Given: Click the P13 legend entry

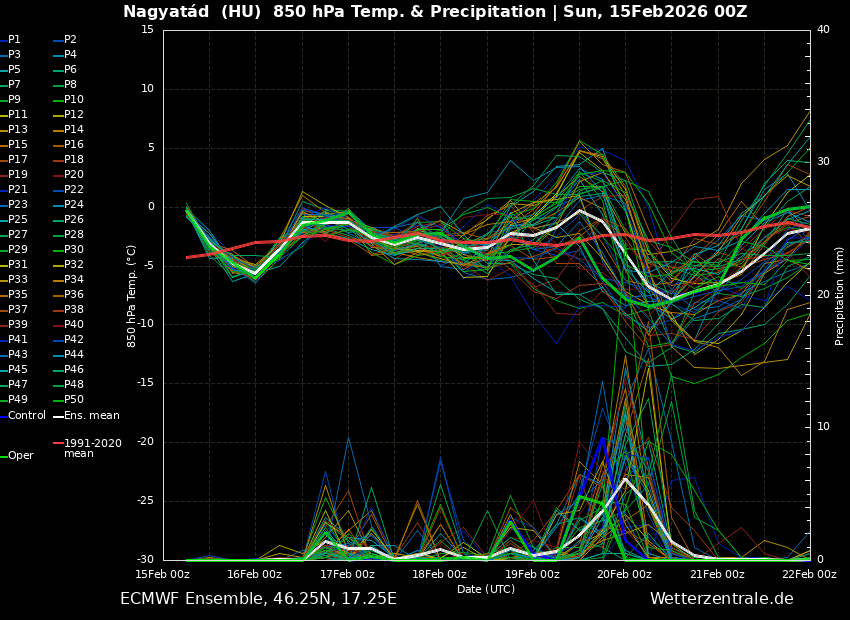Looking at the screenshot, I should click(x=18, y=130).
